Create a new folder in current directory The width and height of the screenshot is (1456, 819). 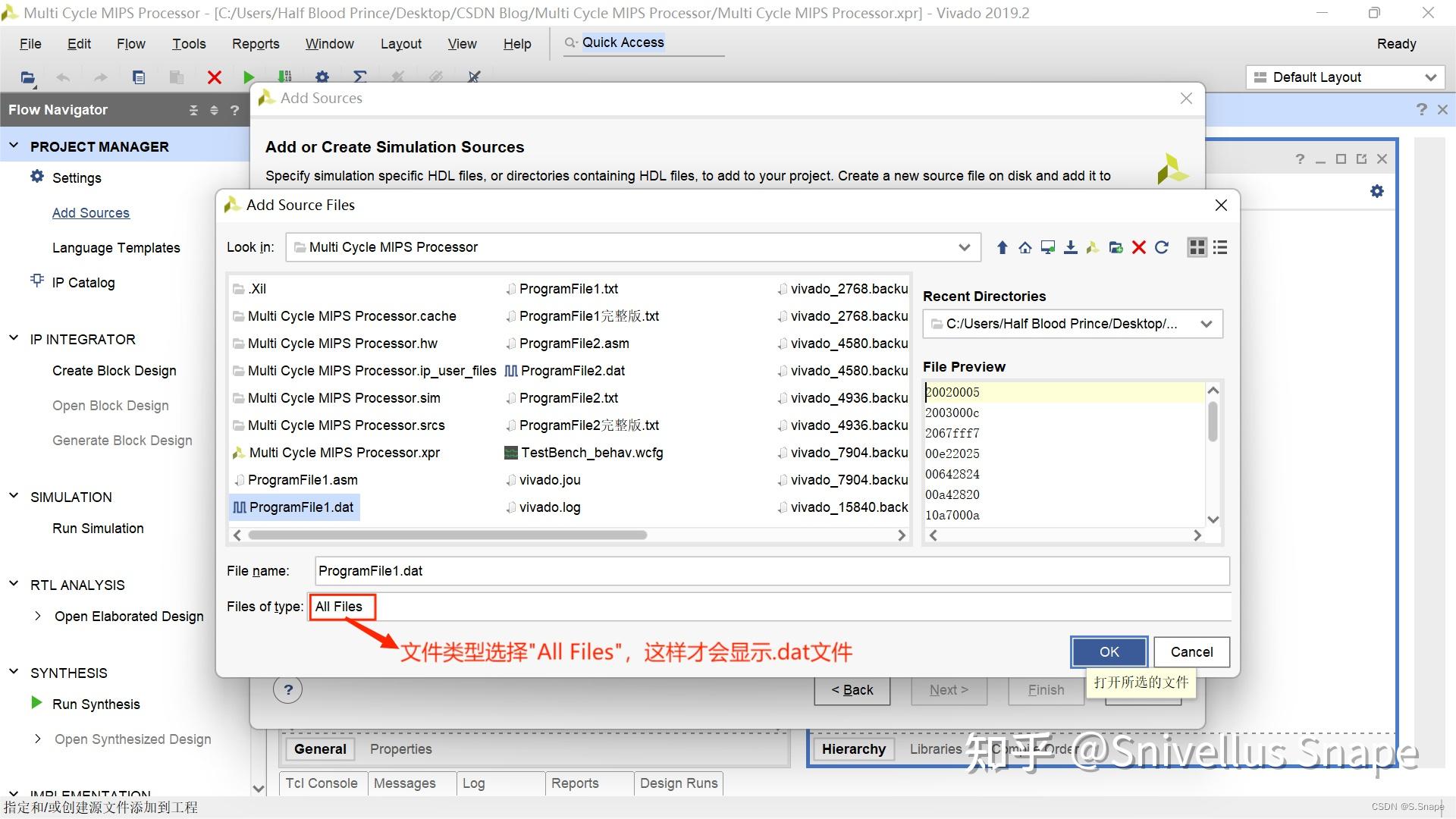[1116, 246]
